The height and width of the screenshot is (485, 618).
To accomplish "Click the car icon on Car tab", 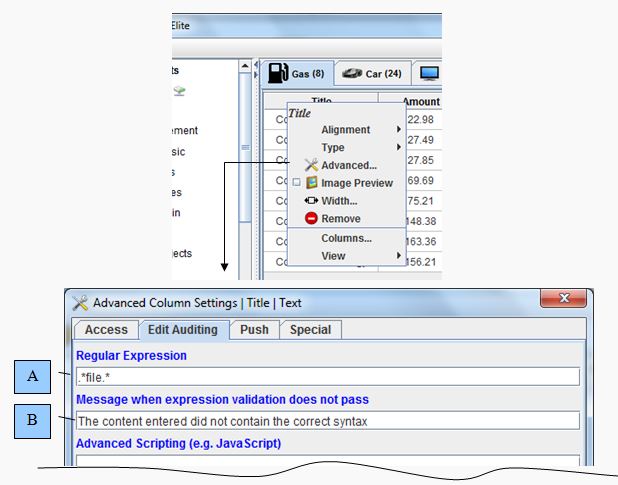I will [351, 73].
